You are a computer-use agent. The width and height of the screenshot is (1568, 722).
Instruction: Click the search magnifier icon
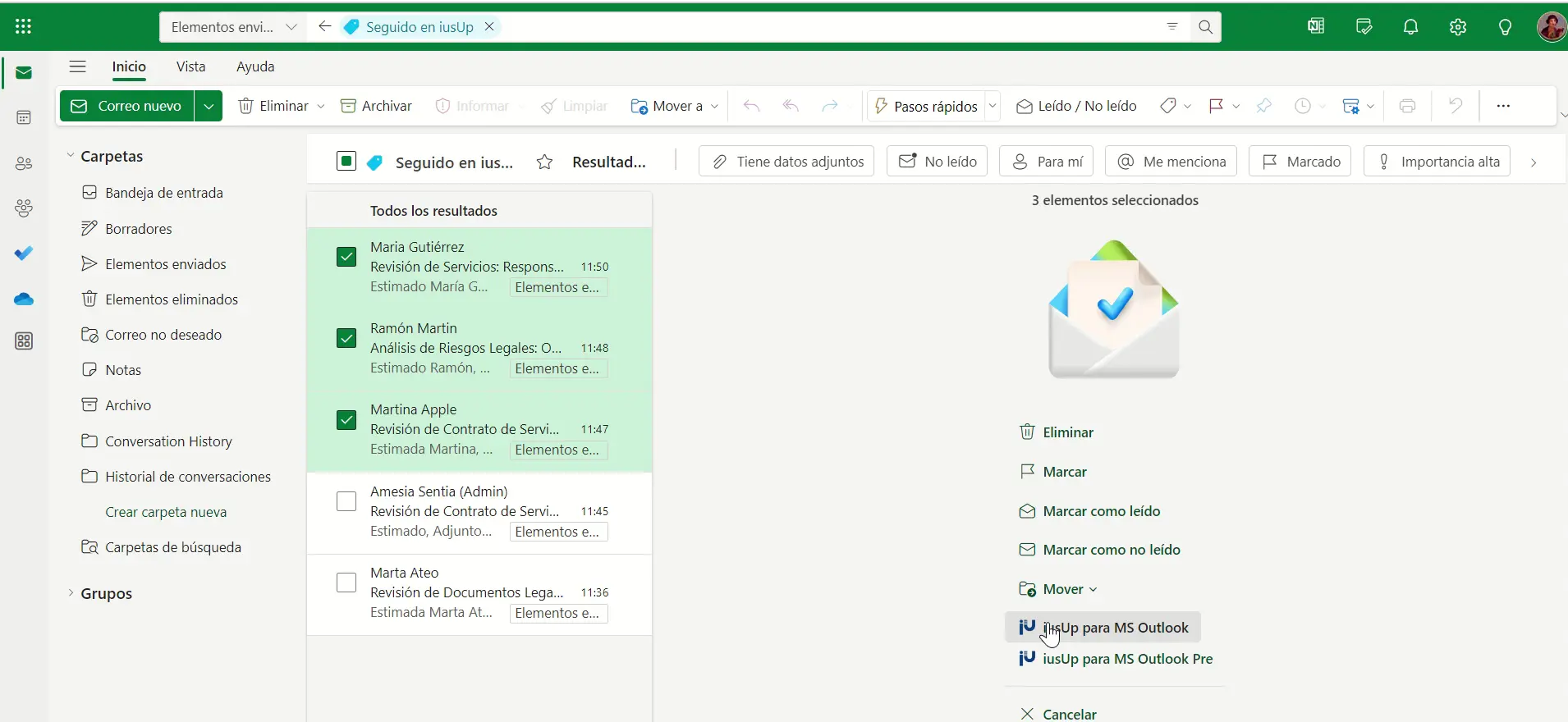1205,27
